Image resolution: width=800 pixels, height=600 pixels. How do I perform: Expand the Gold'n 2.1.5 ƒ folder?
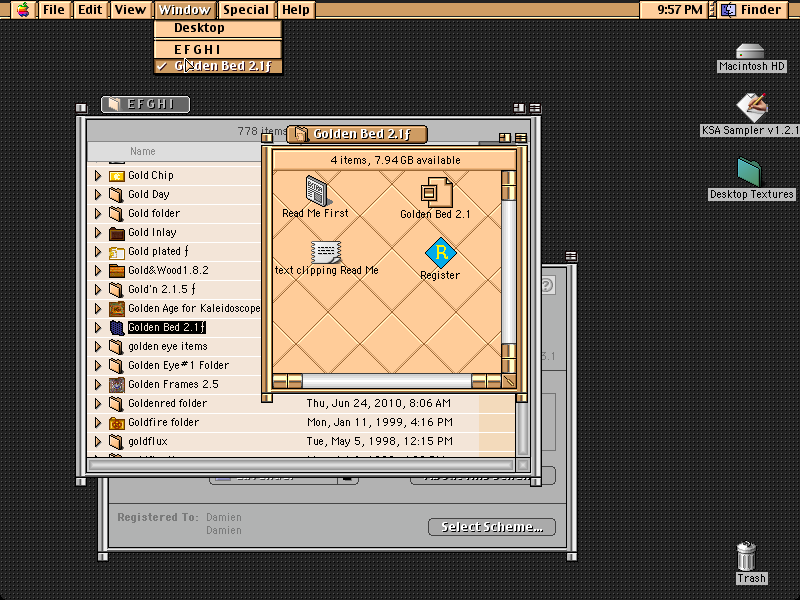[x=98, y=290]
